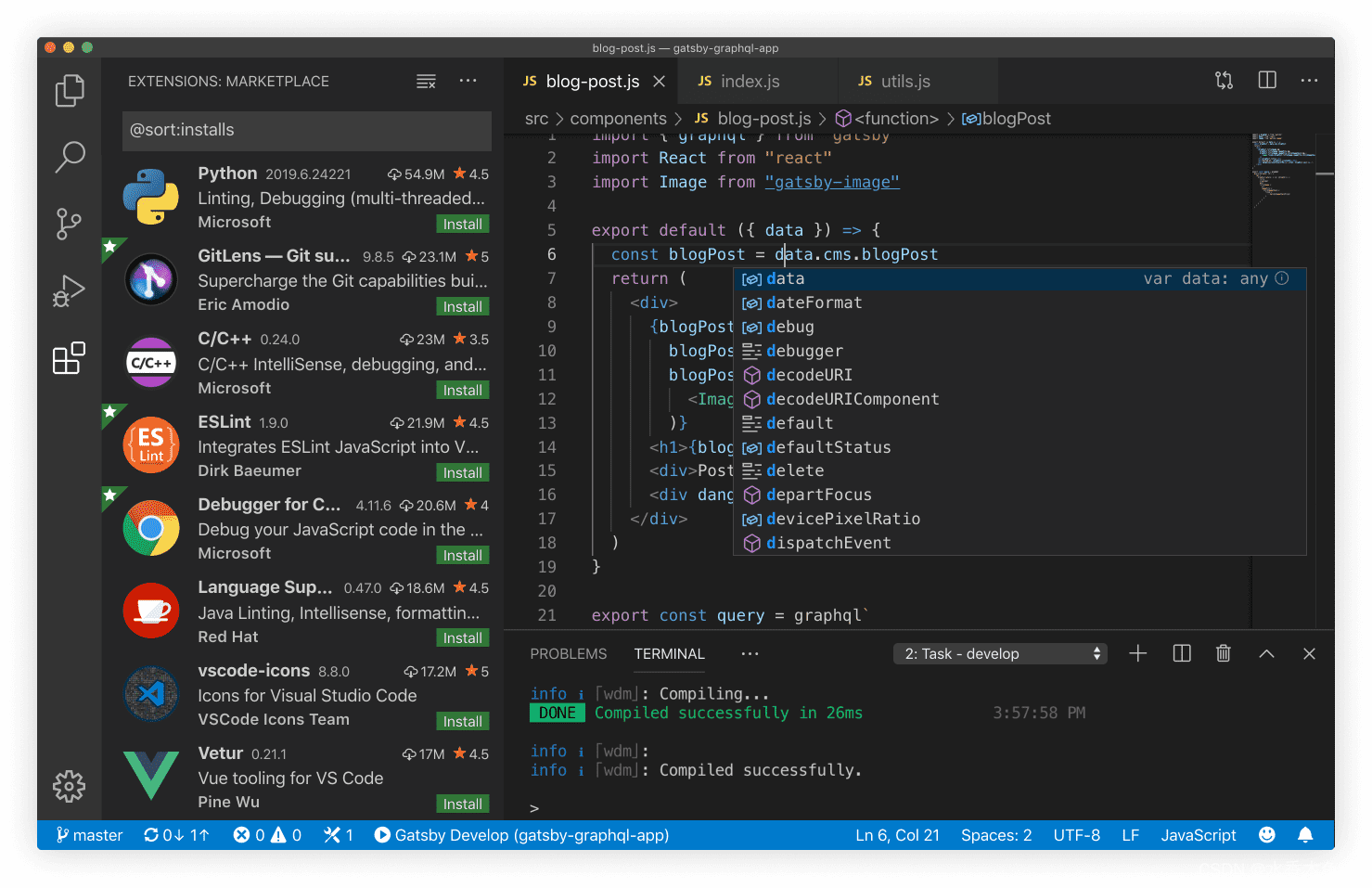Open extensions panel More Actions menu

[x=468, y=81]
